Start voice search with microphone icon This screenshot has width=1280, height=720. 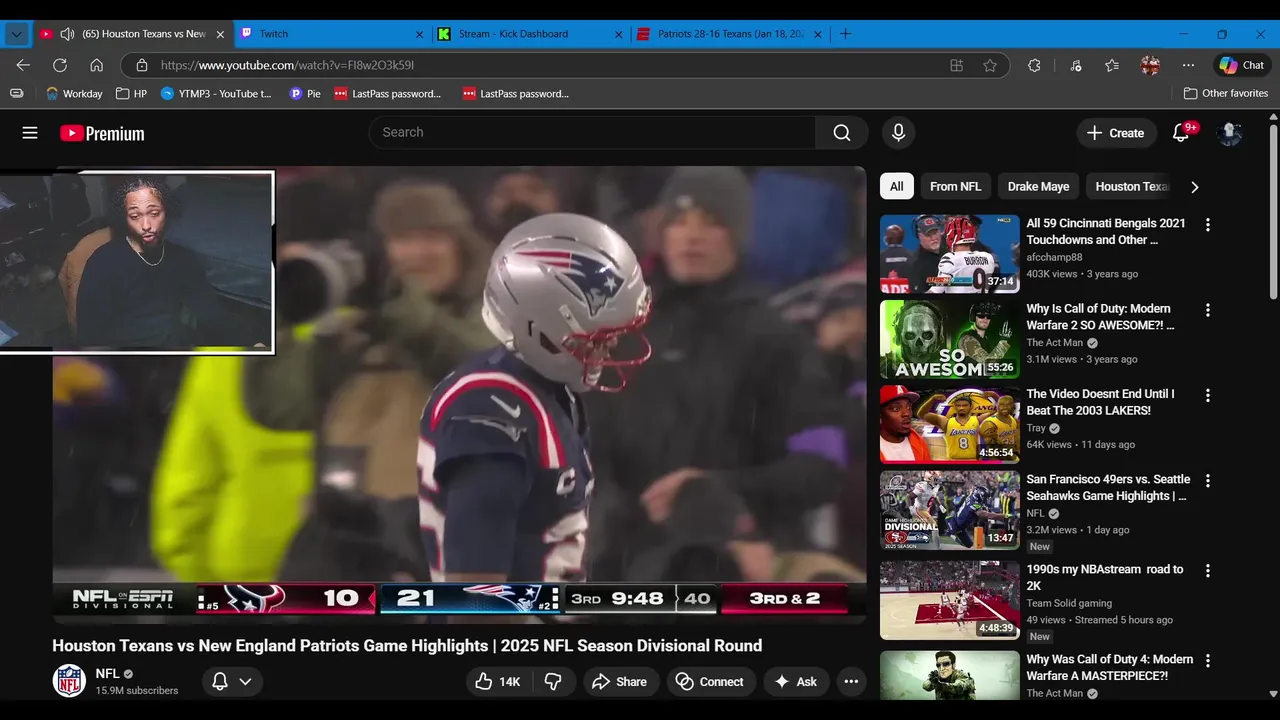tap(898, 133)
